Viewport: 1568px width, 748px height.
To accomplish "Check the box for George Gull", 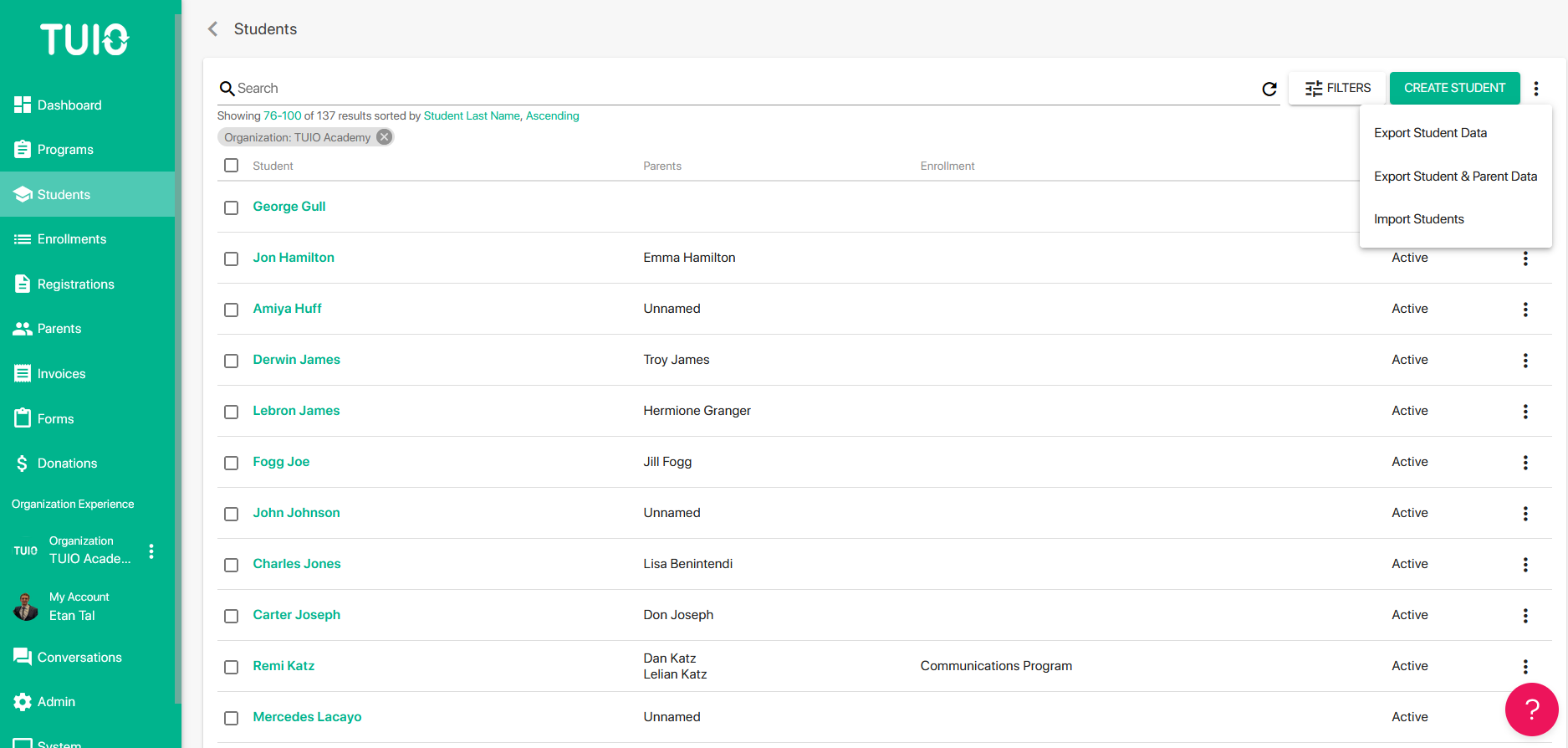I will coord(232,207).
